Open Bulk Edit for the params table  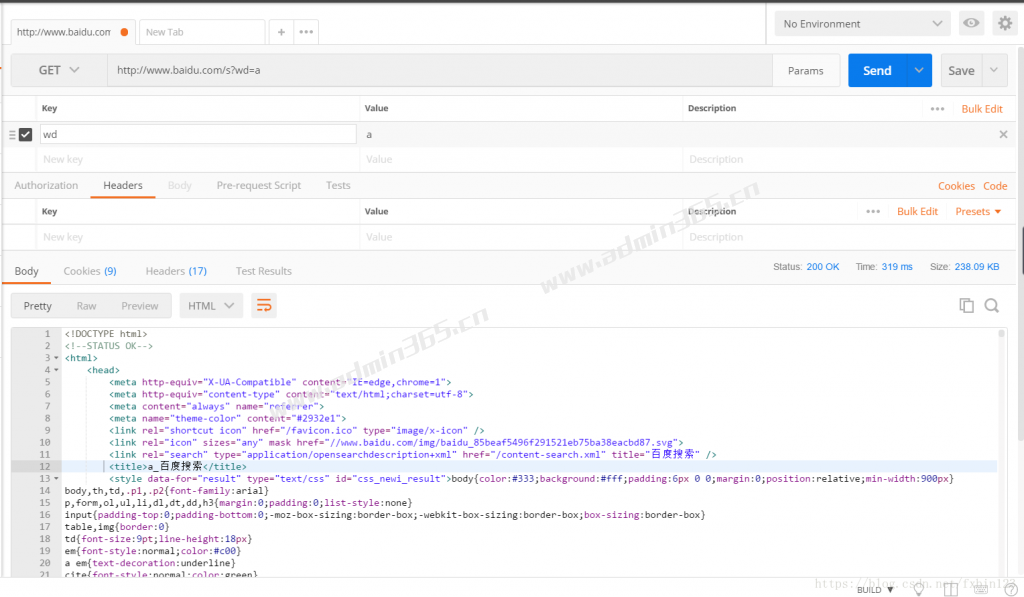982,109
